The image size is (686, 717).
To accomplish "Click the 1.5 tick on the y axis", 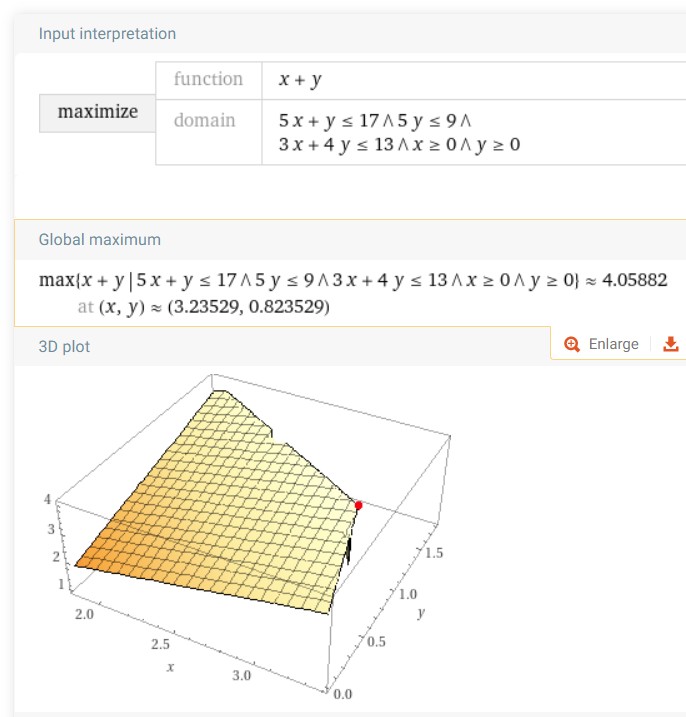I will tap(434, 553).
